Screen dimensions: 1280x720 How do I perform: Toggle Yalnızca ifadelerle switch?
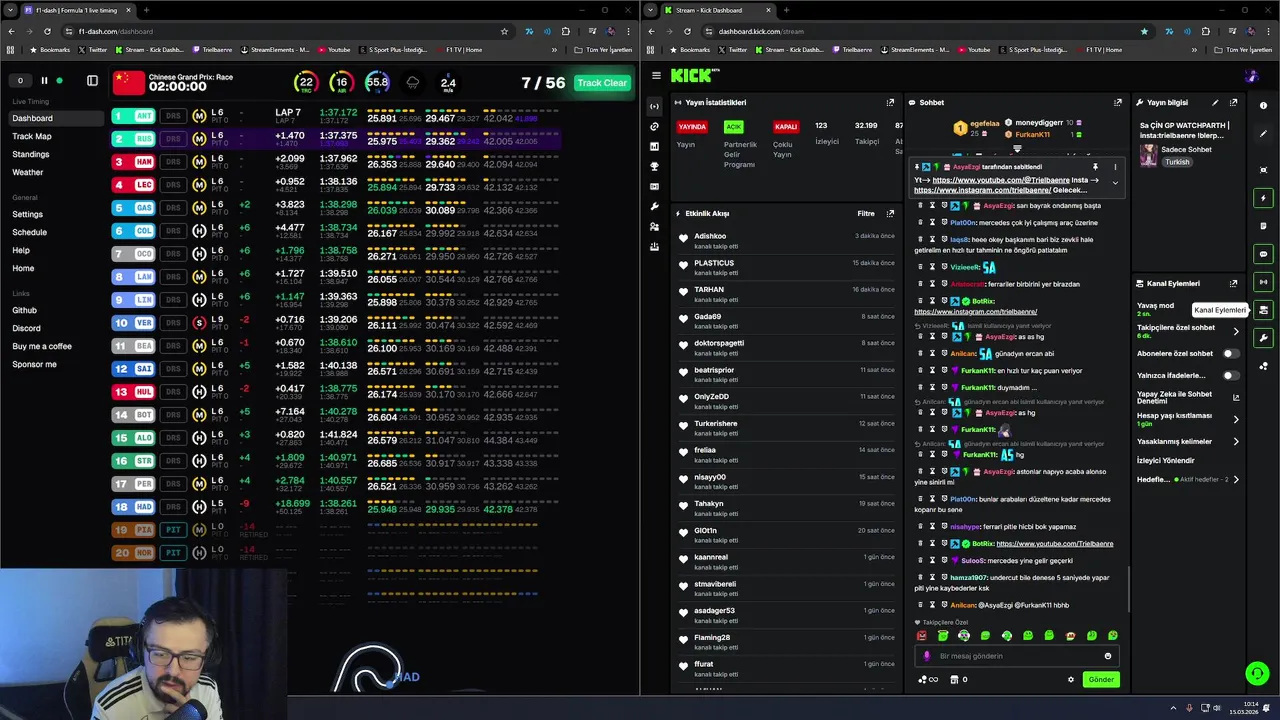tap(1229, 375)
